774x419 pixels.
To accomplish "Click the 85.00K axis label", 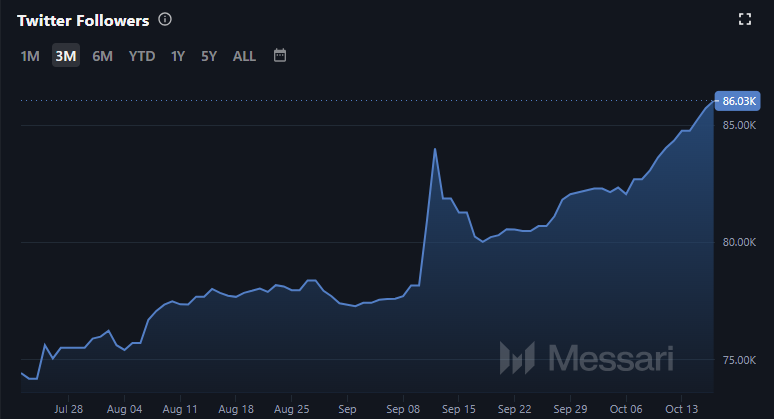I will coord(739,125).
